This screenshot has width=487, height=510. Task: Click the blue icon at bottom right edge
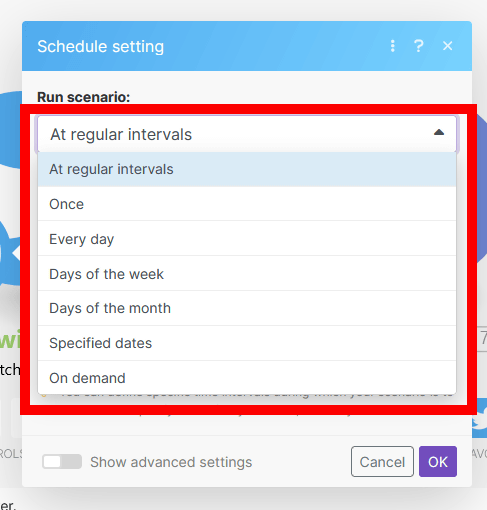[x=480, y=418]
